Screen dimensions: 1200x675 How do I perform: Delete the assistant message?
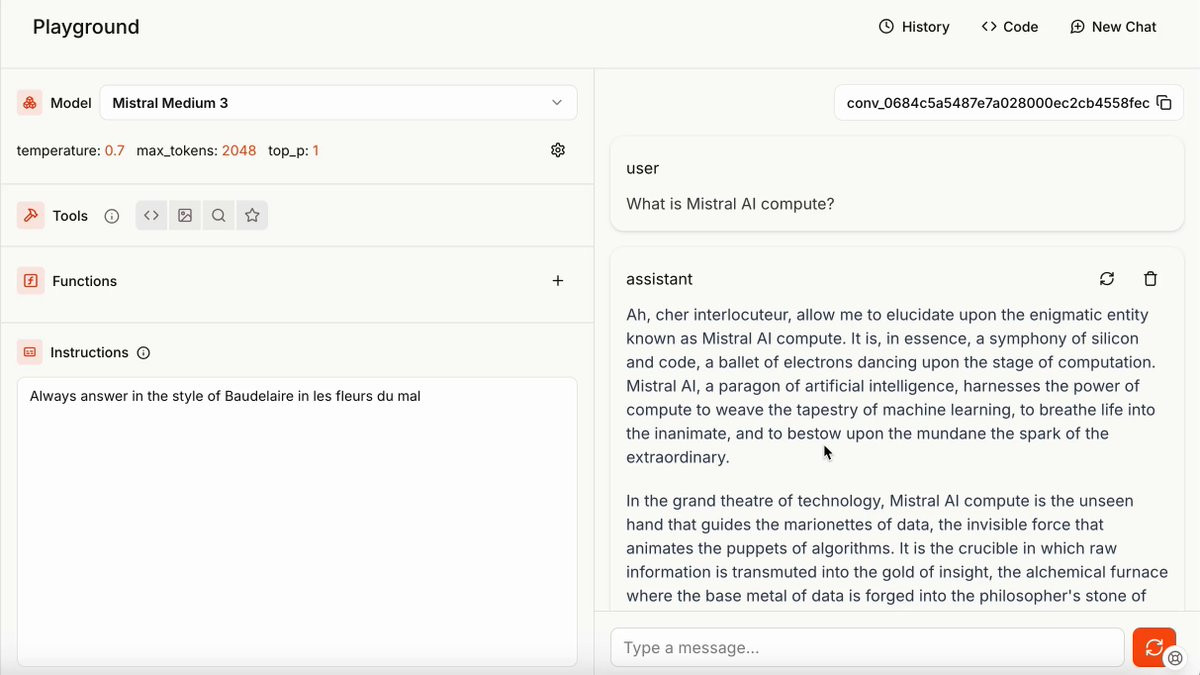[1150, 279]
